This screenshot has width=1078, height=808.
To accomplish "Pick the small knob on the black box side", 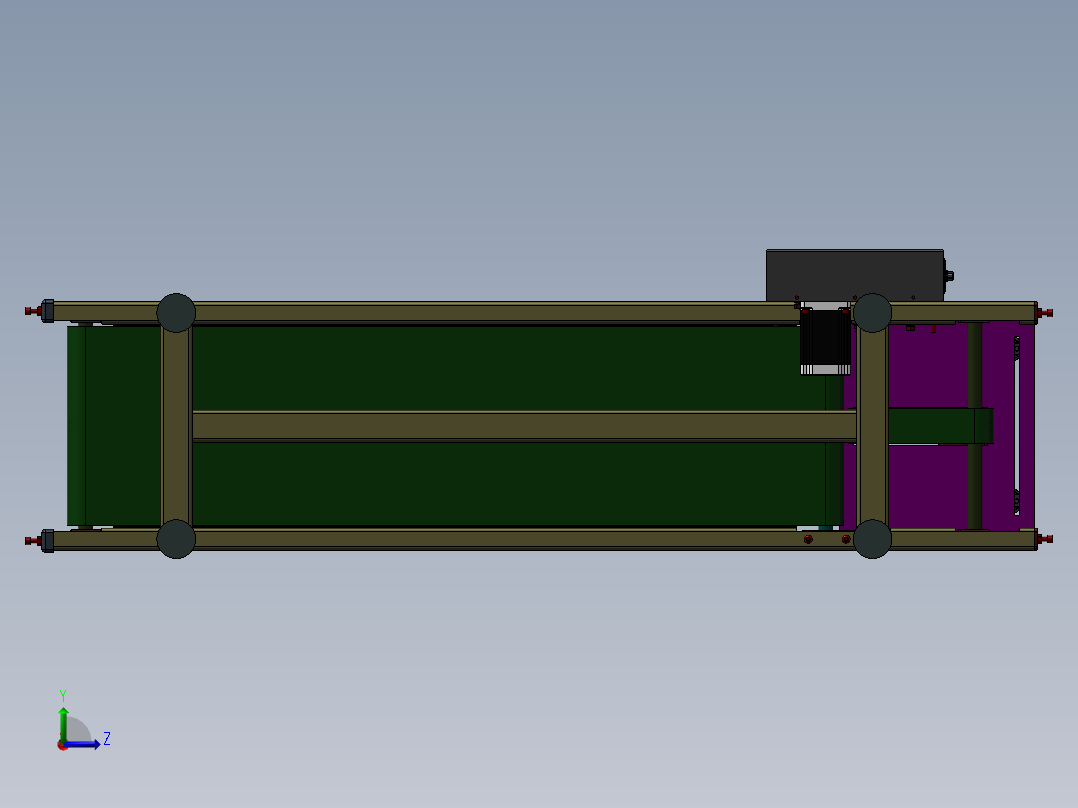I will click(x=949, y=276).
